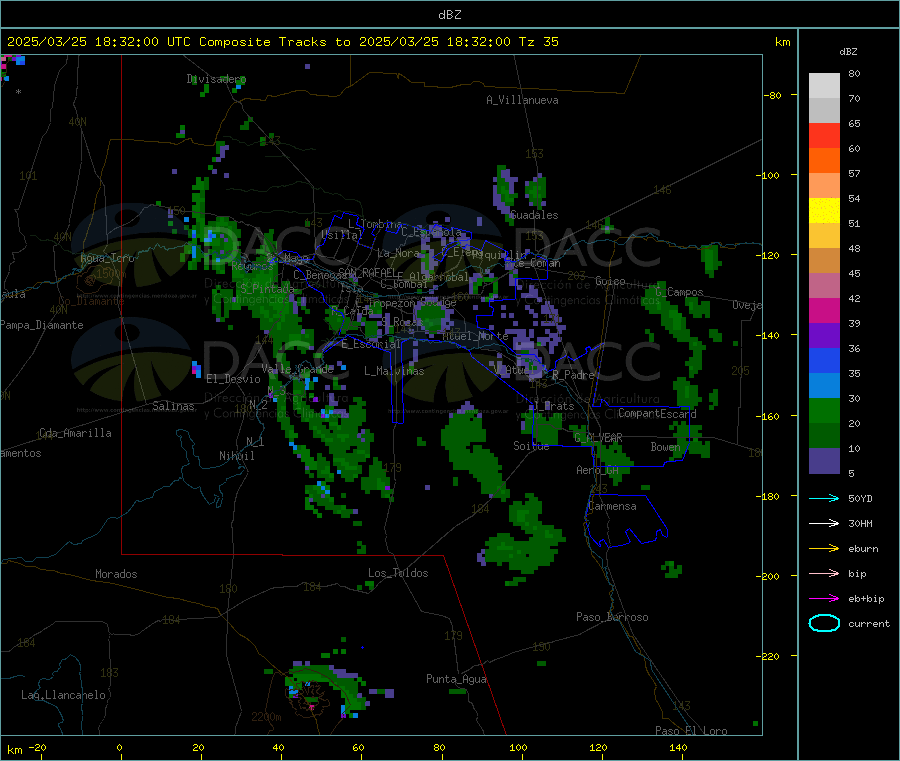Viewport: 900px width, 761px height.
Task: Click the Divisadero map label
Action: 216,79
